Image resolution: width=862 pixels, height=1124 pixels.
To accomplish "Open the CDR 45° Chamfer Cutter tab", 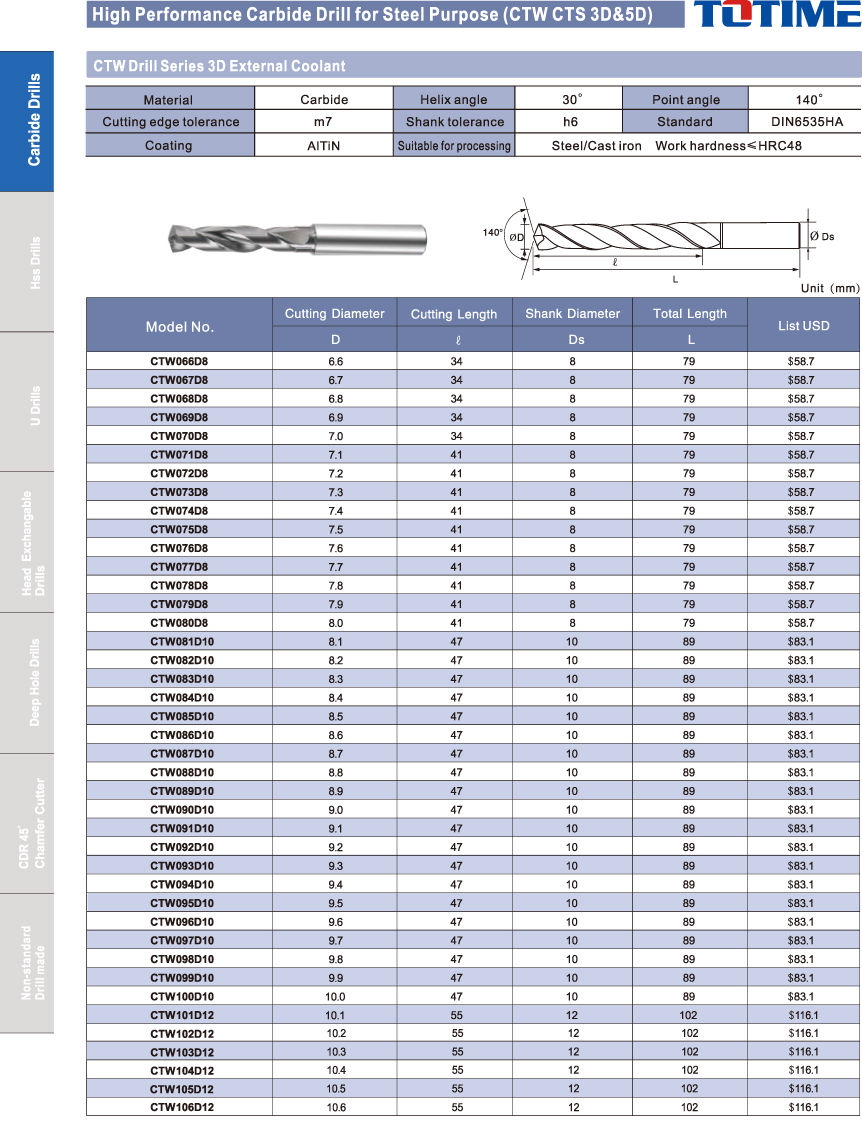I will click(27, 824).
